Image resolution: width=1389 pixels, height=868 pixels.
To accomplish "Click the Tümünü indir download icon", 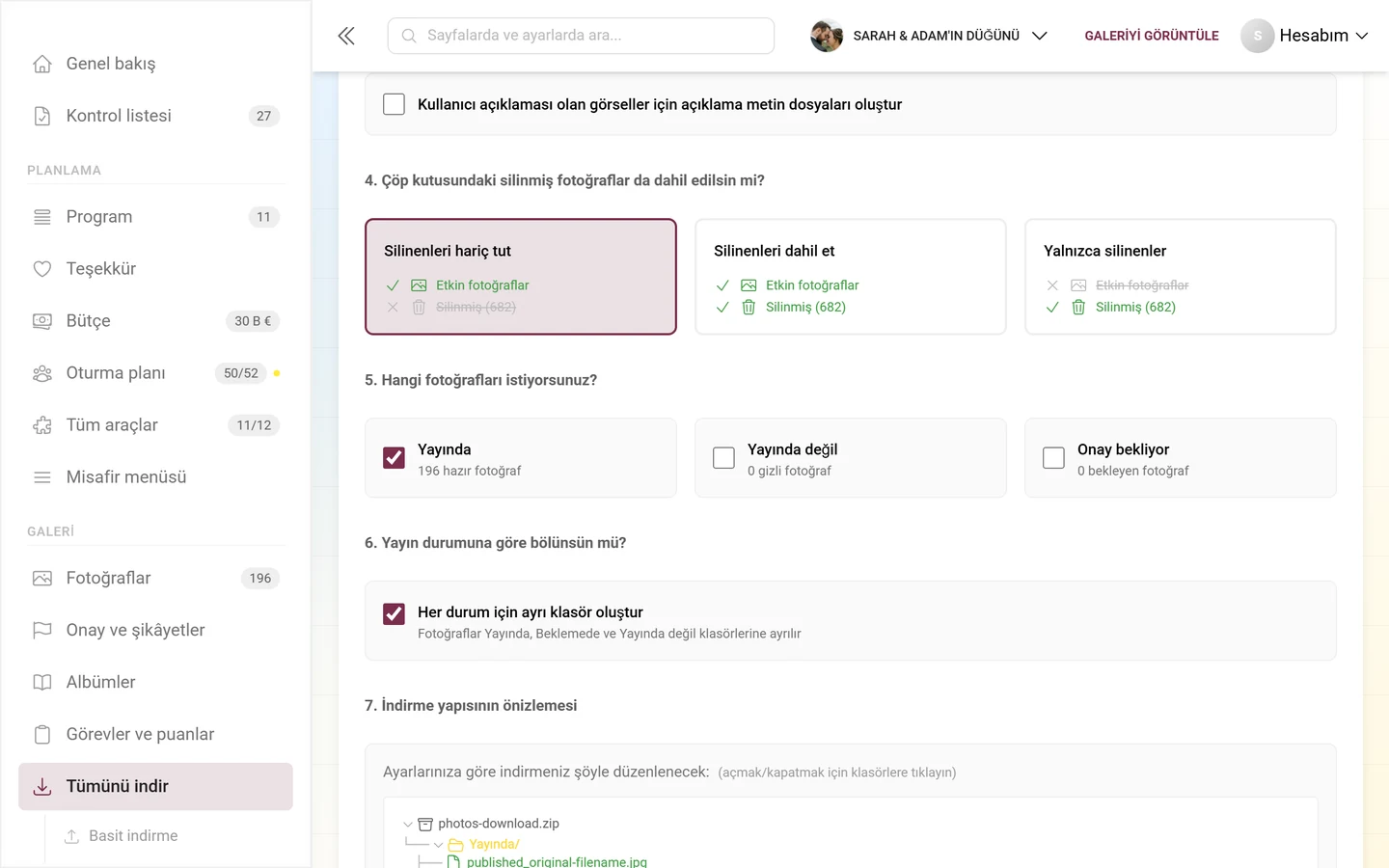I will pyautogui.click(x=42, y=787).
